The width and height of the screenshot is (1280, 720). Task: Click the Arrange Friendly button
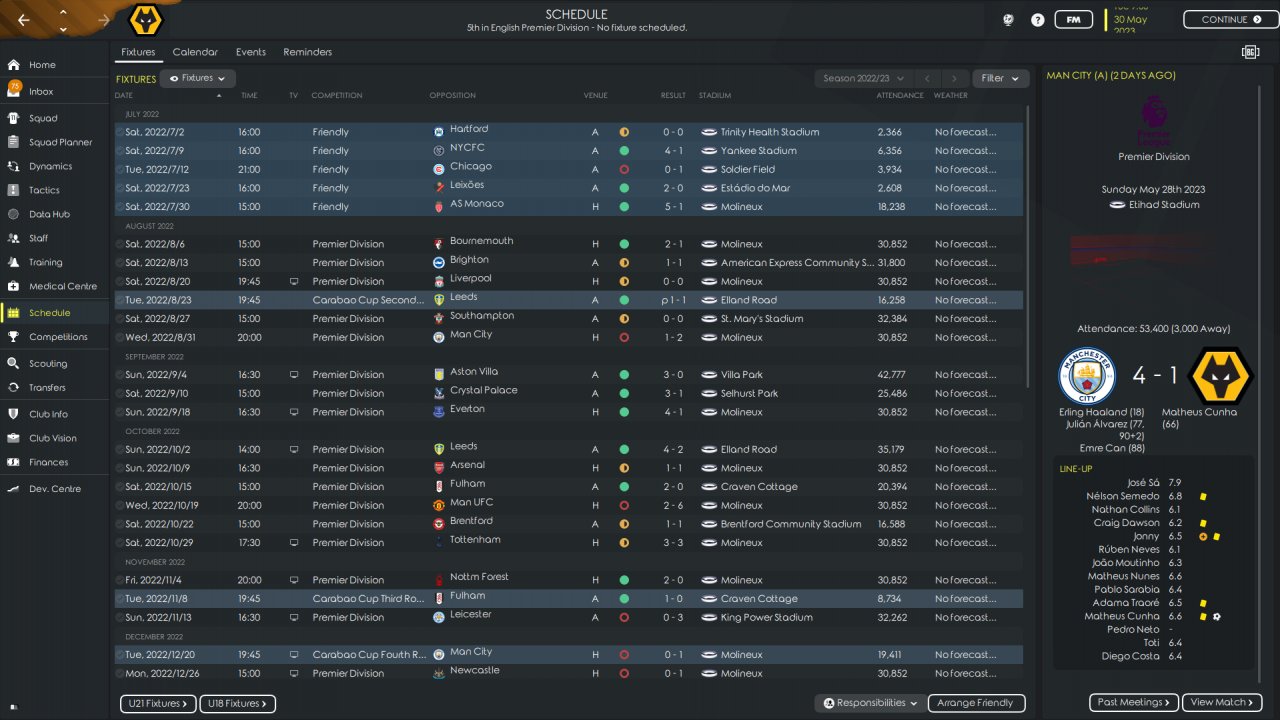click(x=976, y=703)
